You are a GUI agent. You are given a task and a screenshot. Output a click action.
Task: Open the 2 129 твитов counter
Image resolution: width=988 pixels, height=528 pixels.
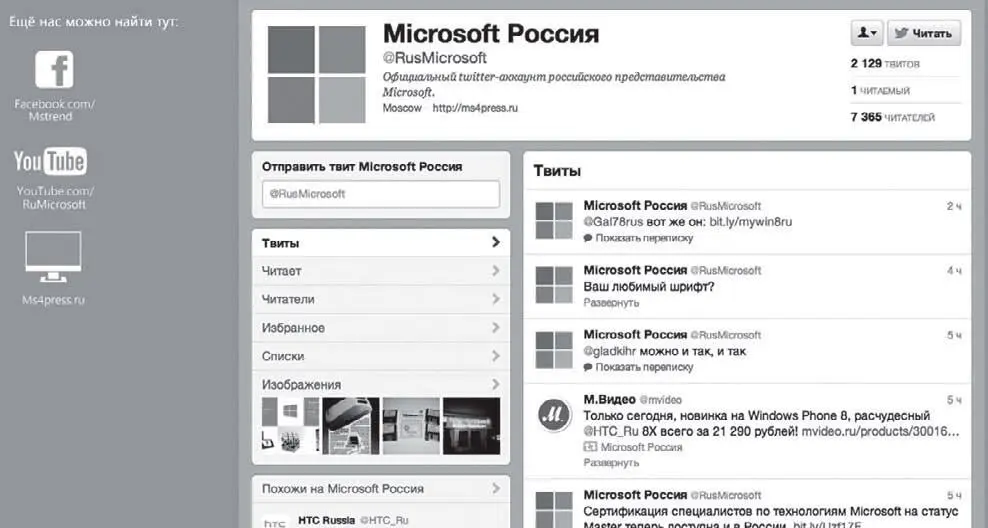[885, 64]
